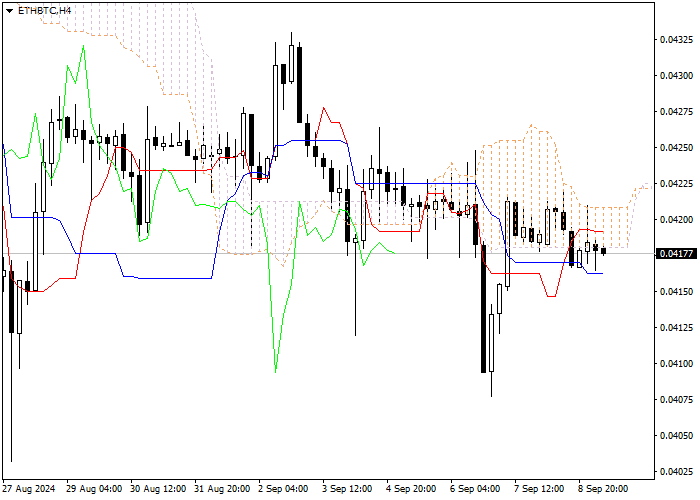This screenshot has height=500, width=700.
Task: Select the current price tag 0.04177
Action: point(676,254)
